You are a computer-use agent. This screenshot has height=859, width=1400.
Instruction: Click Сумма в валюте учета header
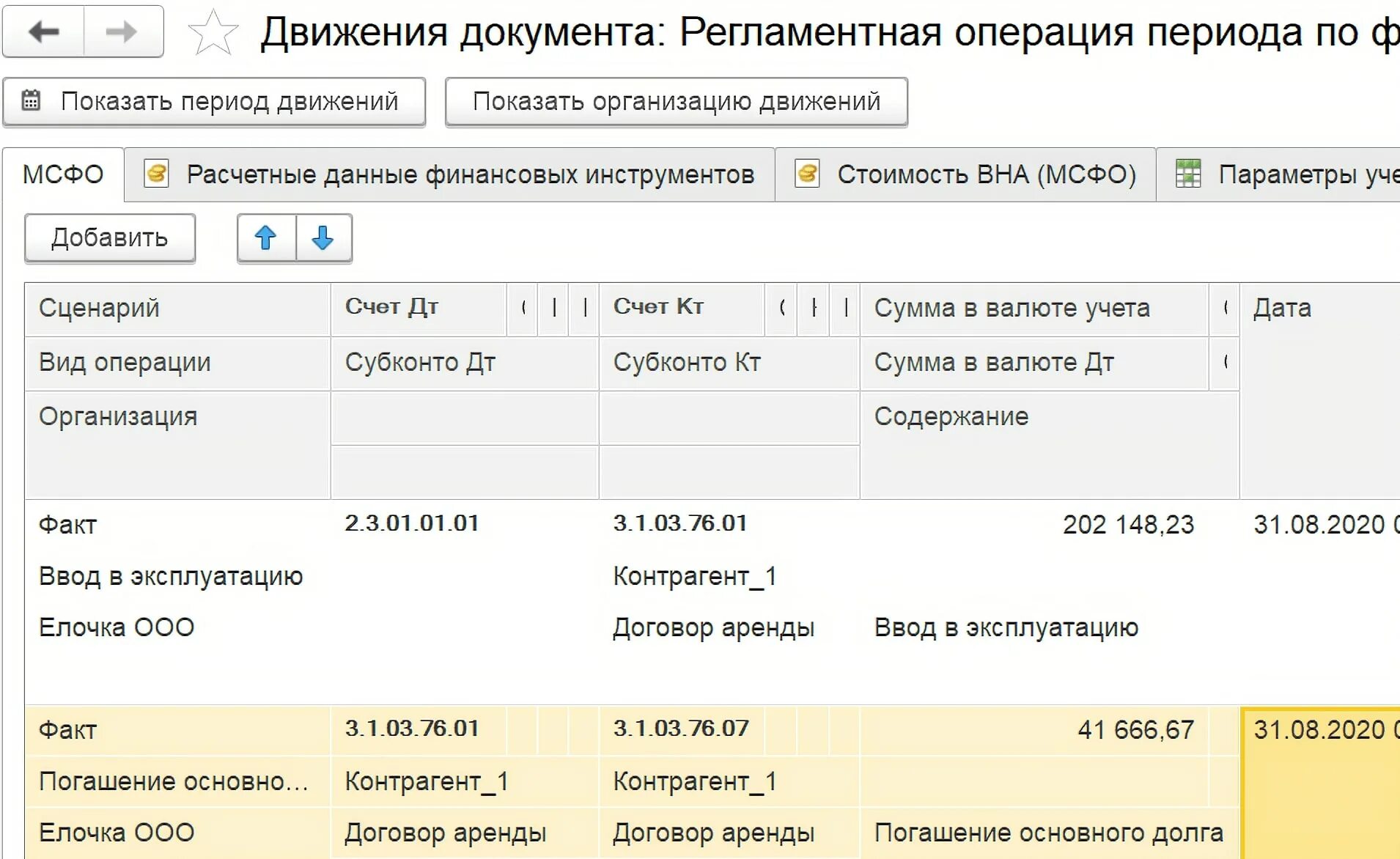1034,309
